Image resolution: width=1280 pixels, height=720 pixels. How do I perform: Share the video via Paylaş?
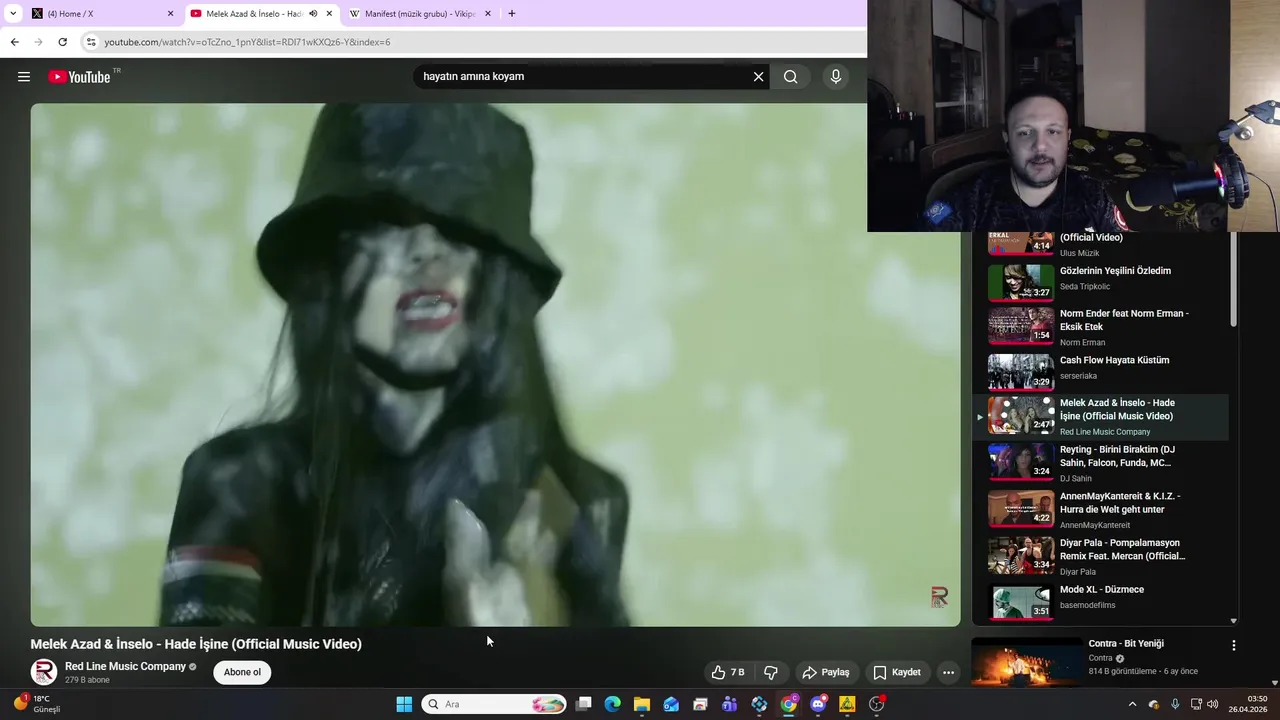click(826, 672)
